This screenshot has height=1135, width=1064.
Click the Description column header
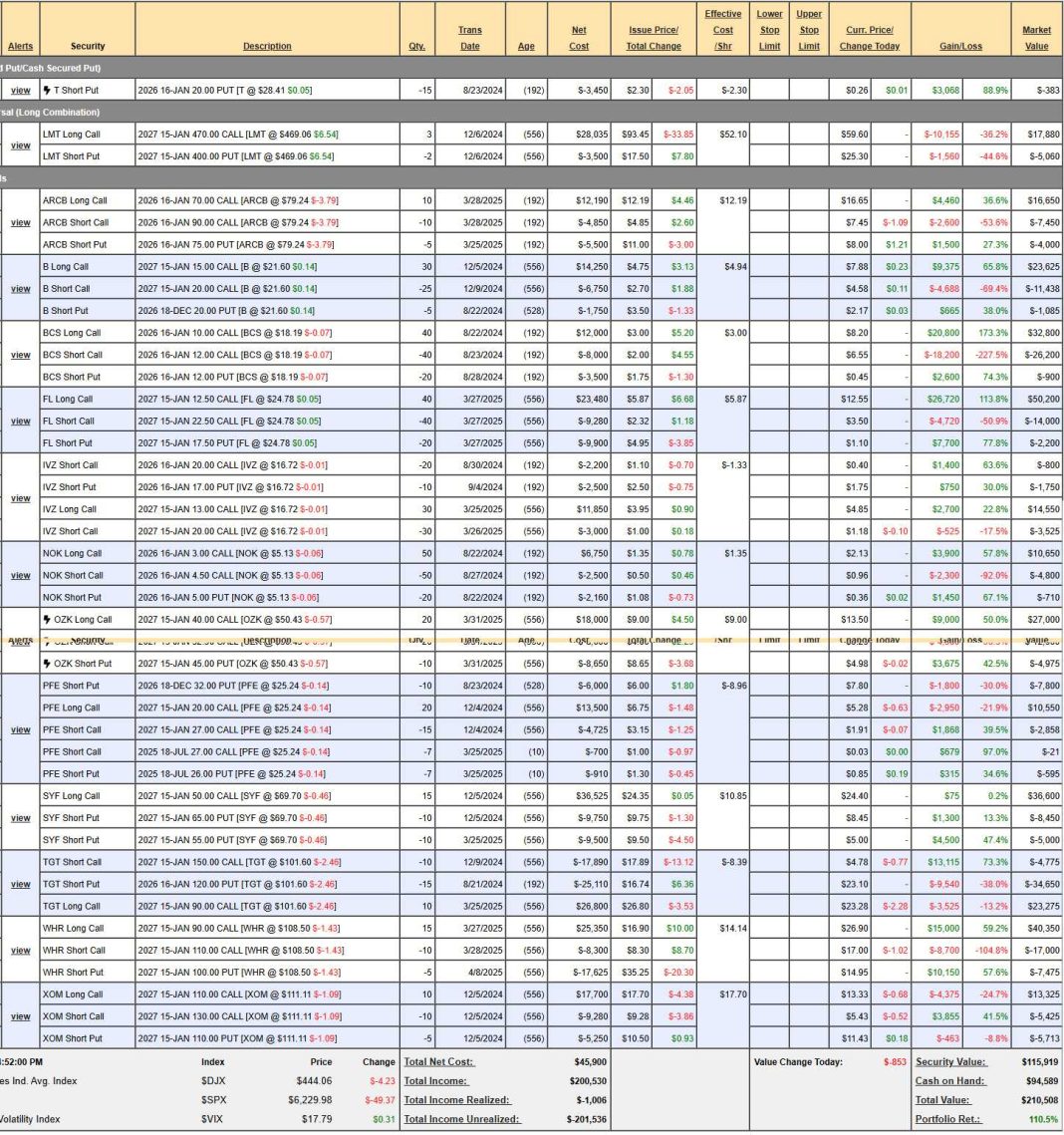click(267, 46)
